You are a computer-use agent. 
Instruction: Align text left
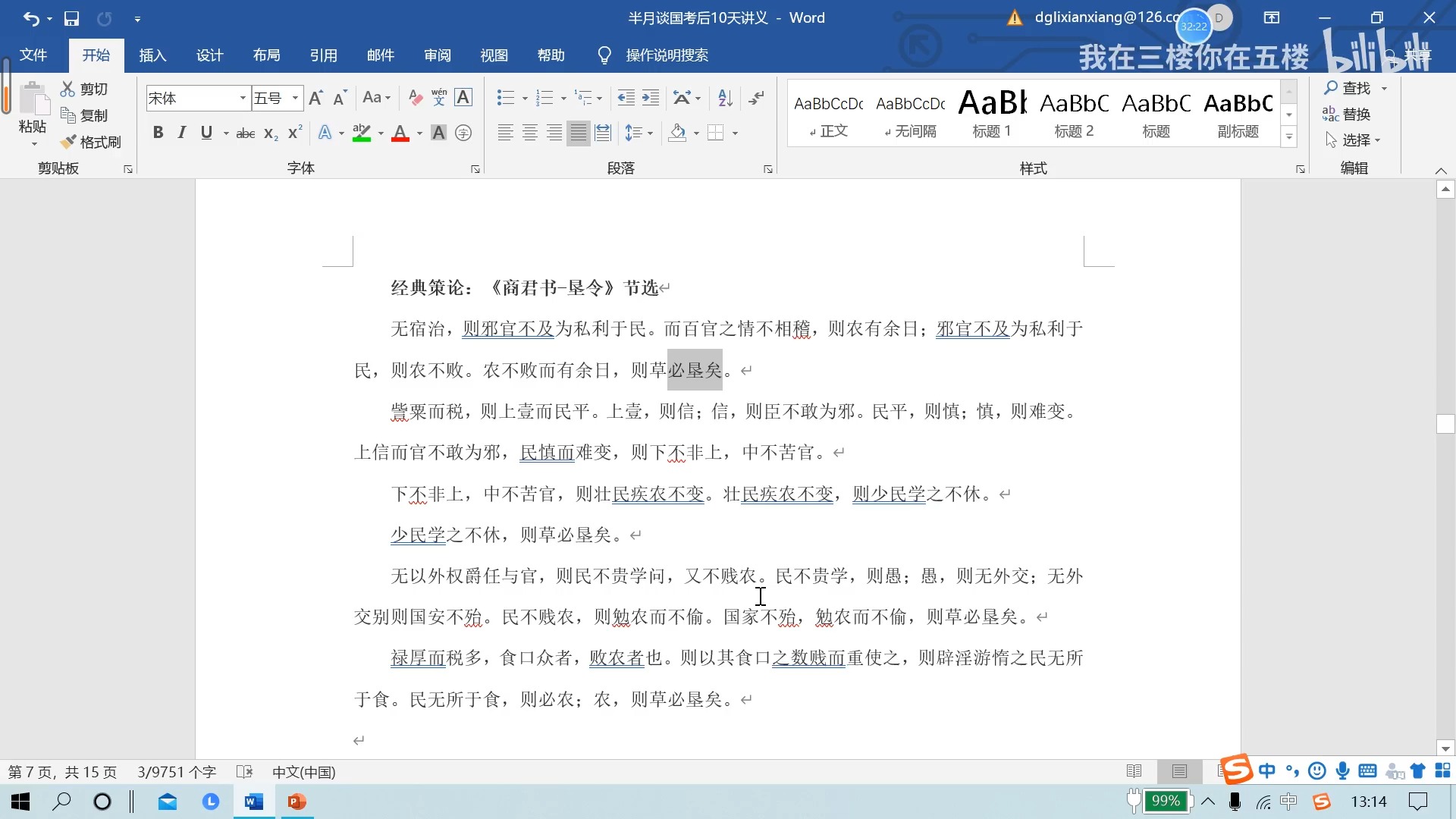(505, 133)
